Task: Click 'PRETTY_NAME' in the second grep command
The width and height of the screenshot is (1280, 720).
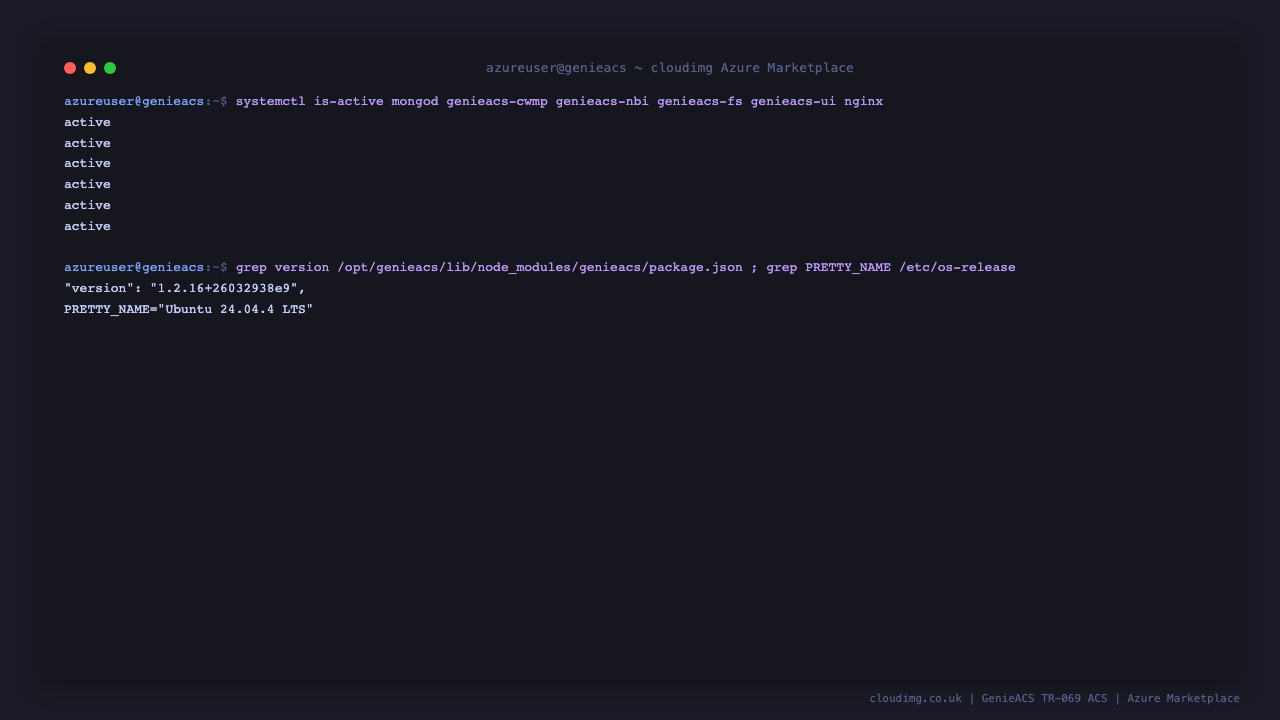Action: [x=848, y=267]
